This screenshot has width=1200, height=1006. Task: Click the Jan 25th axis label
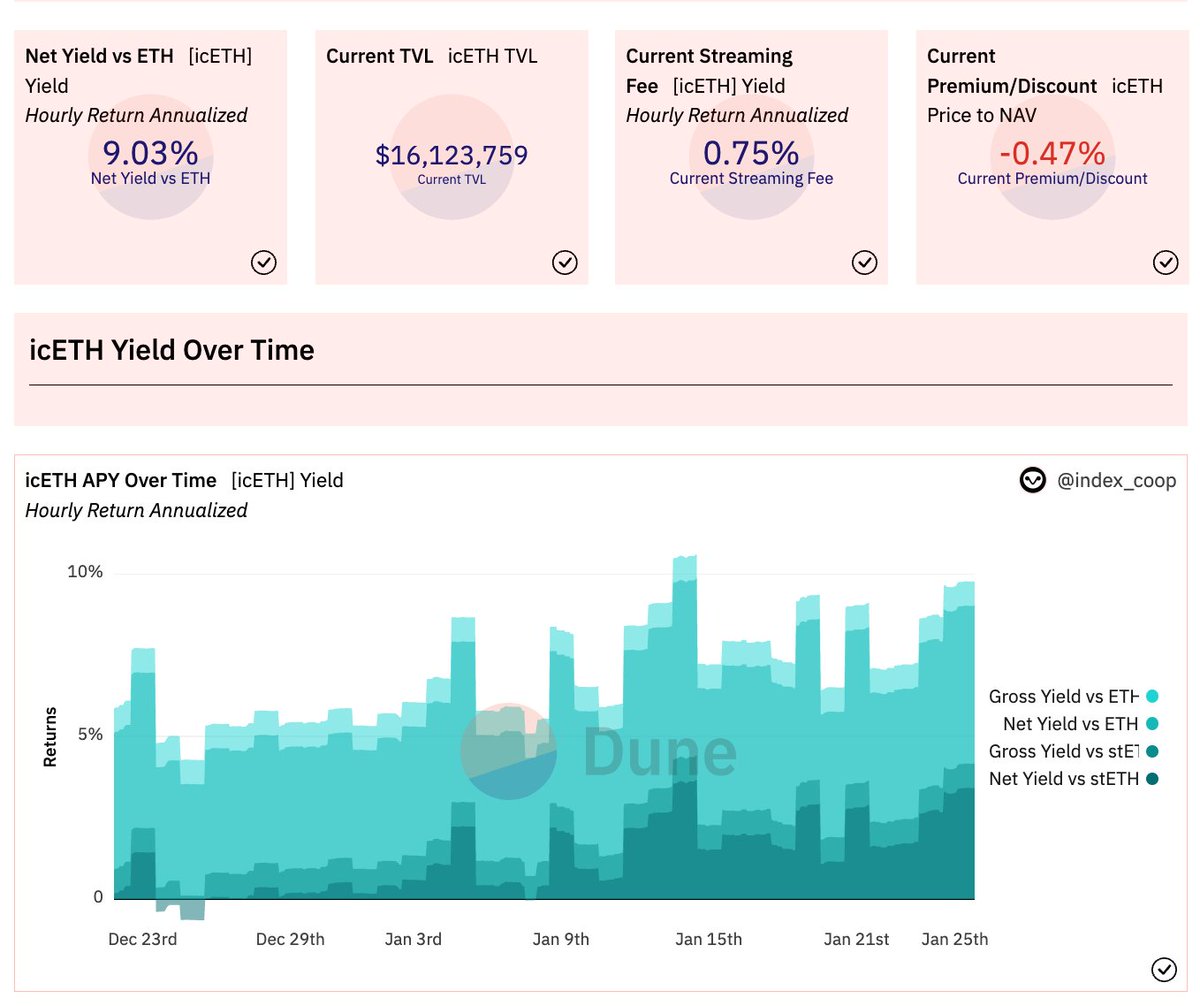tap(955, 939)
